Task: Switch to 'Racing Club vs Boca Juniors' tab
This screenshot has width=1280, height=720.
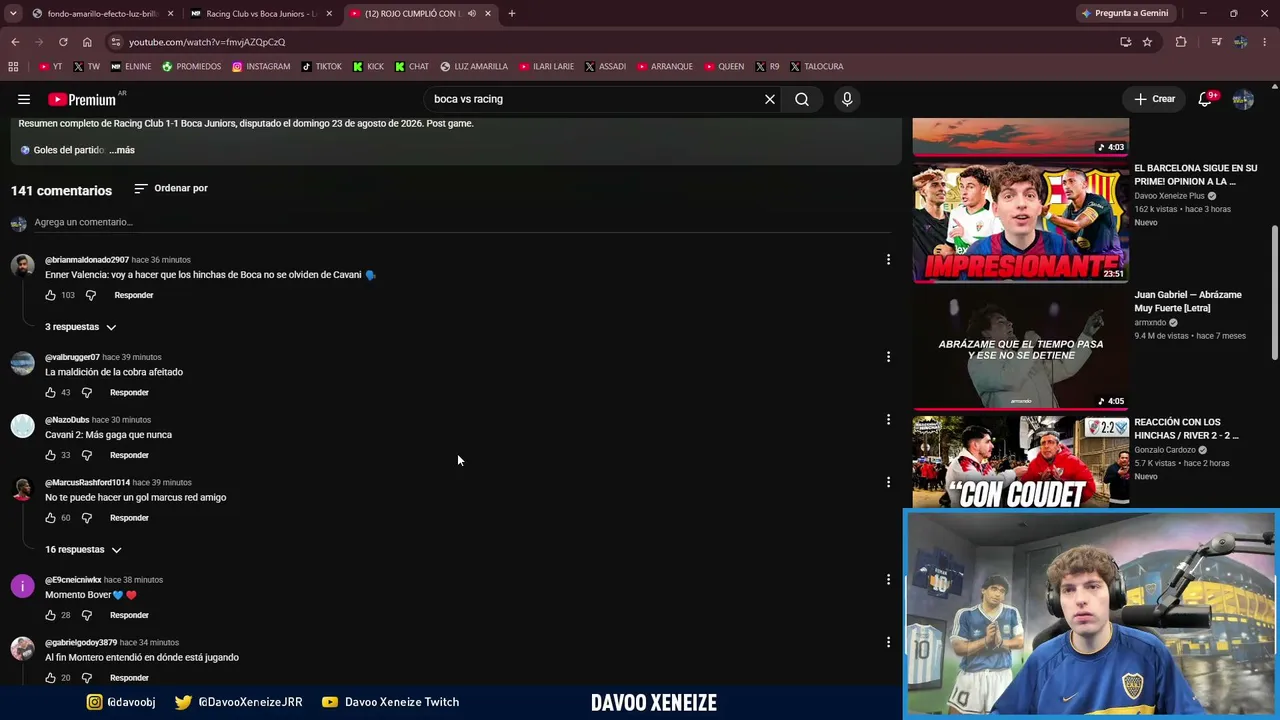Action: [x=261, y=14]
